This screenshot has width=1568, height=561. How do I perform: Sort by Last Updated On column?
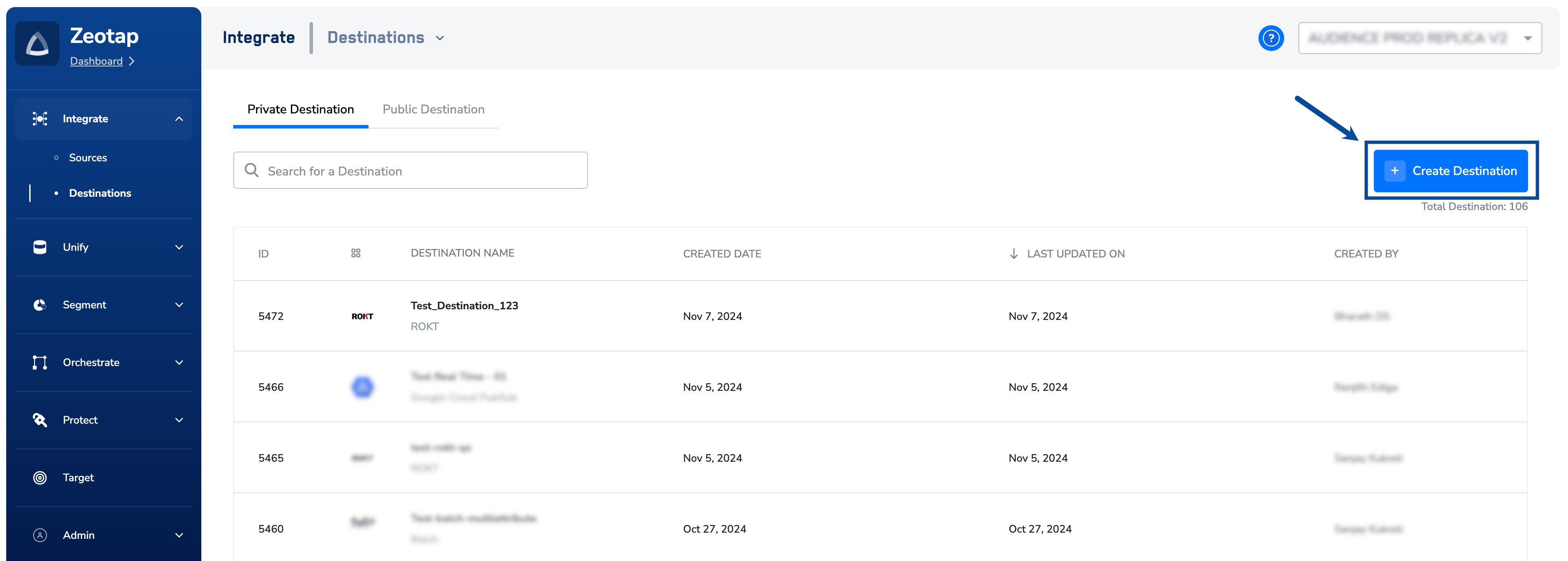1075,254
